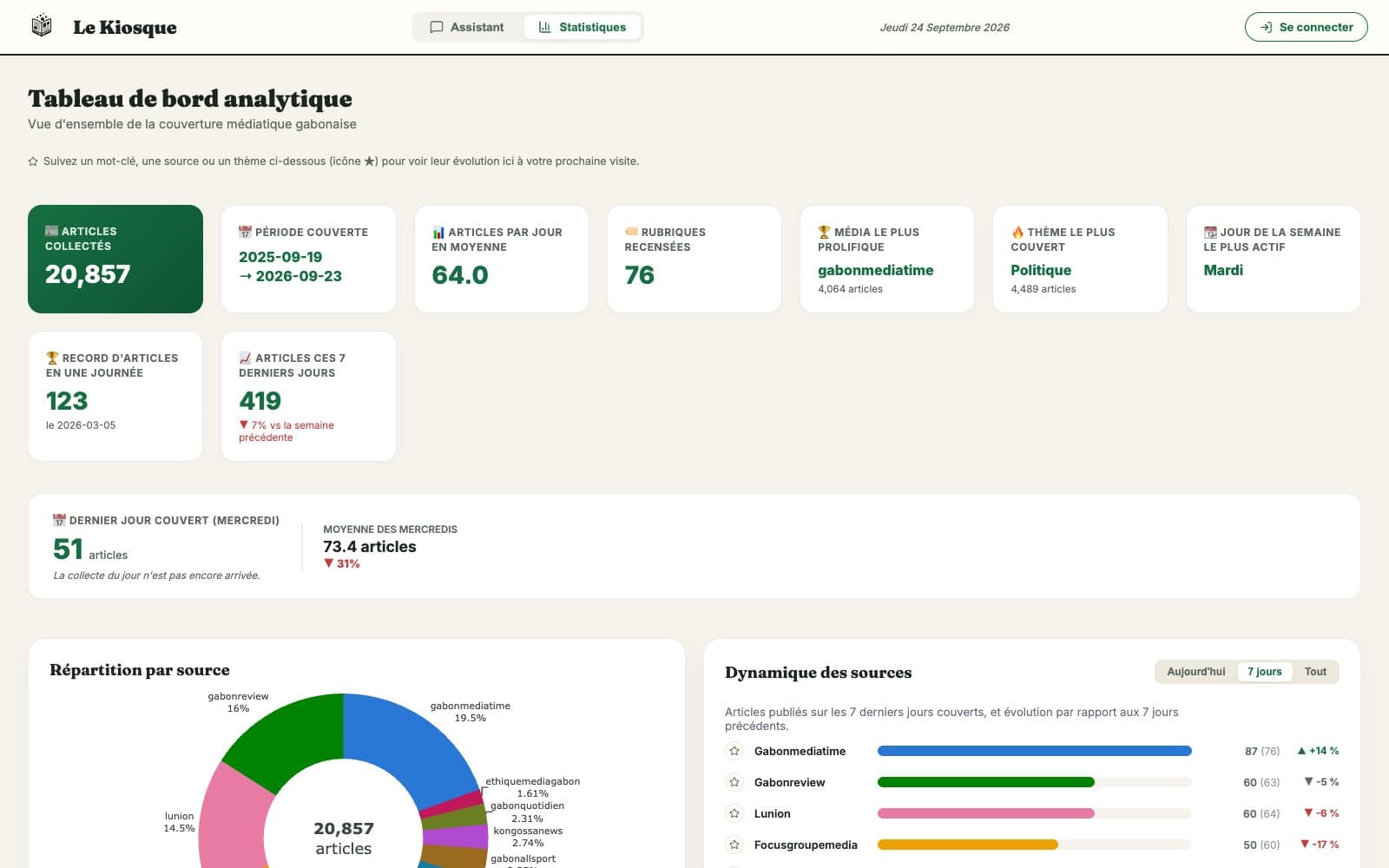Click the flame icon on Thème le plus couvert
This screenshot has width=1389, height=868.
1017,232
